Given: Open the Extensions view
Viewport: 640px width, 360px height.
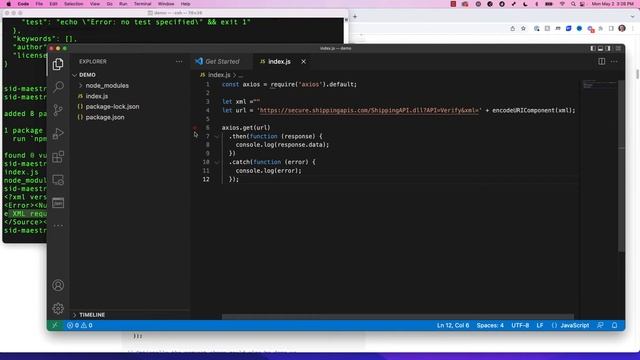Looking at the screenshot, I should pyautogui.click(x=58, y=157).
